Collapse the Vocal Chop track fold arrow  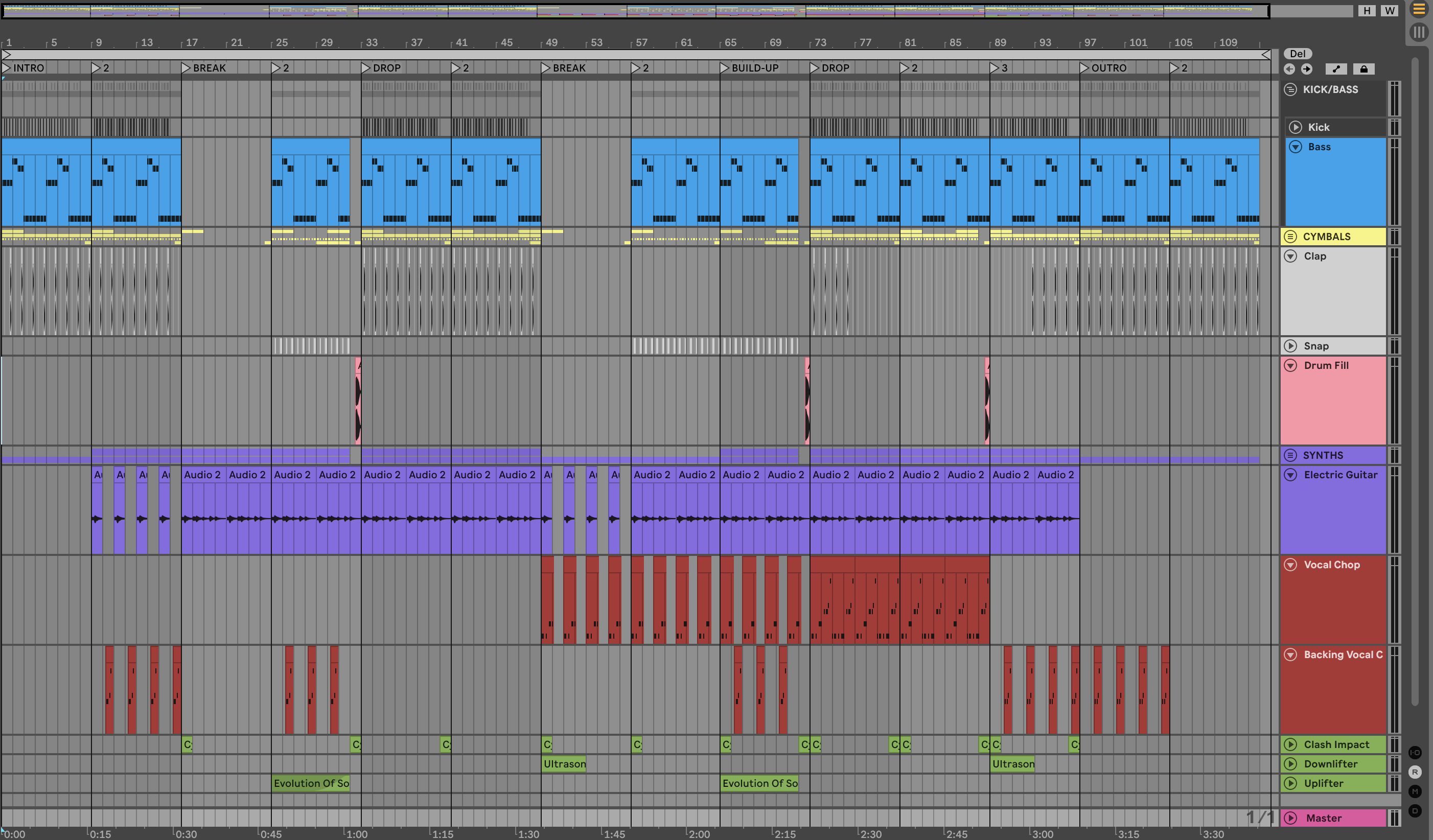1290,565
